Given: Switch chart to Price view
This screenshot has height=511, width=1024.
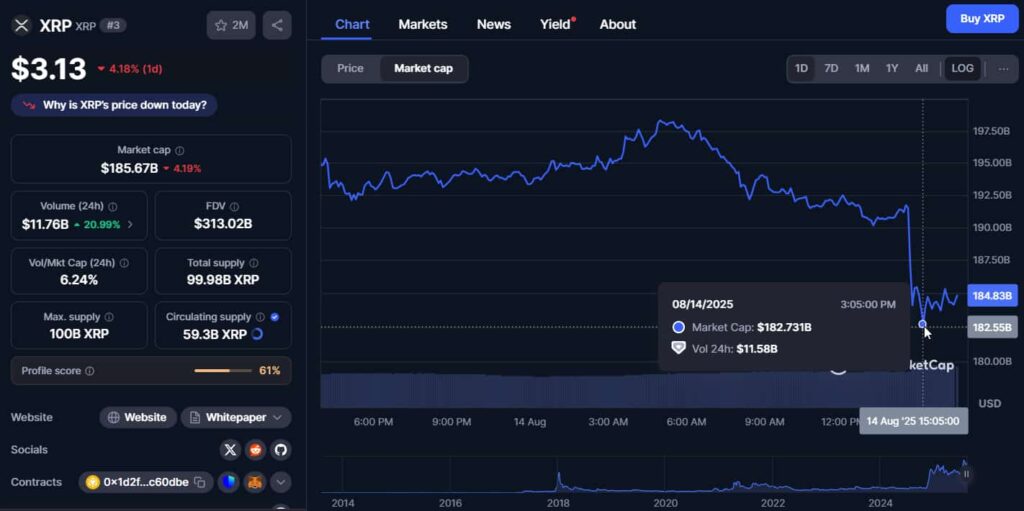Looking at the screenshot, I should click(x=350, y=68).
